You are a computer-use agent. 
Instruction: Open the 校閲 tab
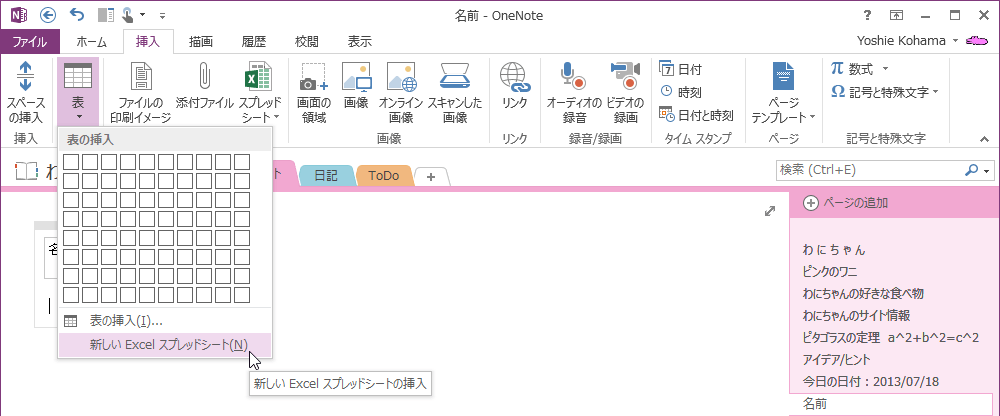click(307, 42)
